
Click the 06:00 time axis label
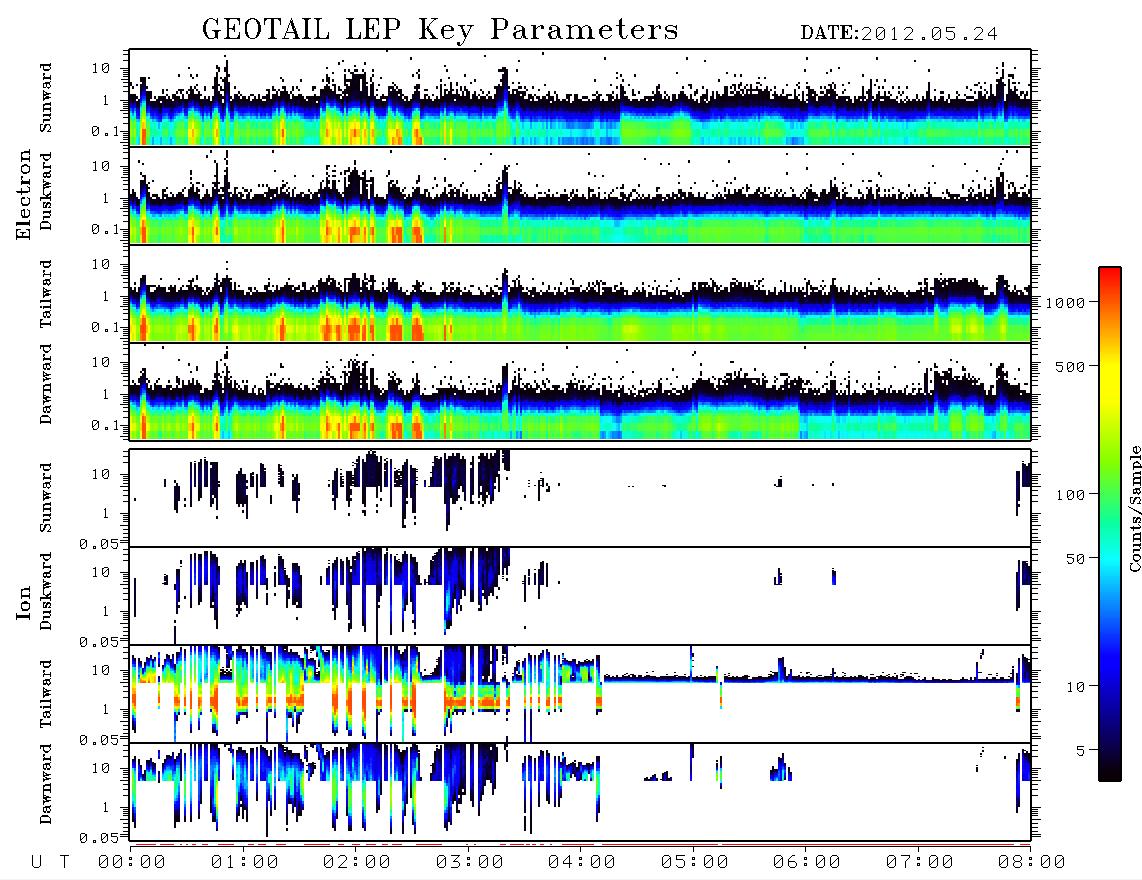(807, 863)
